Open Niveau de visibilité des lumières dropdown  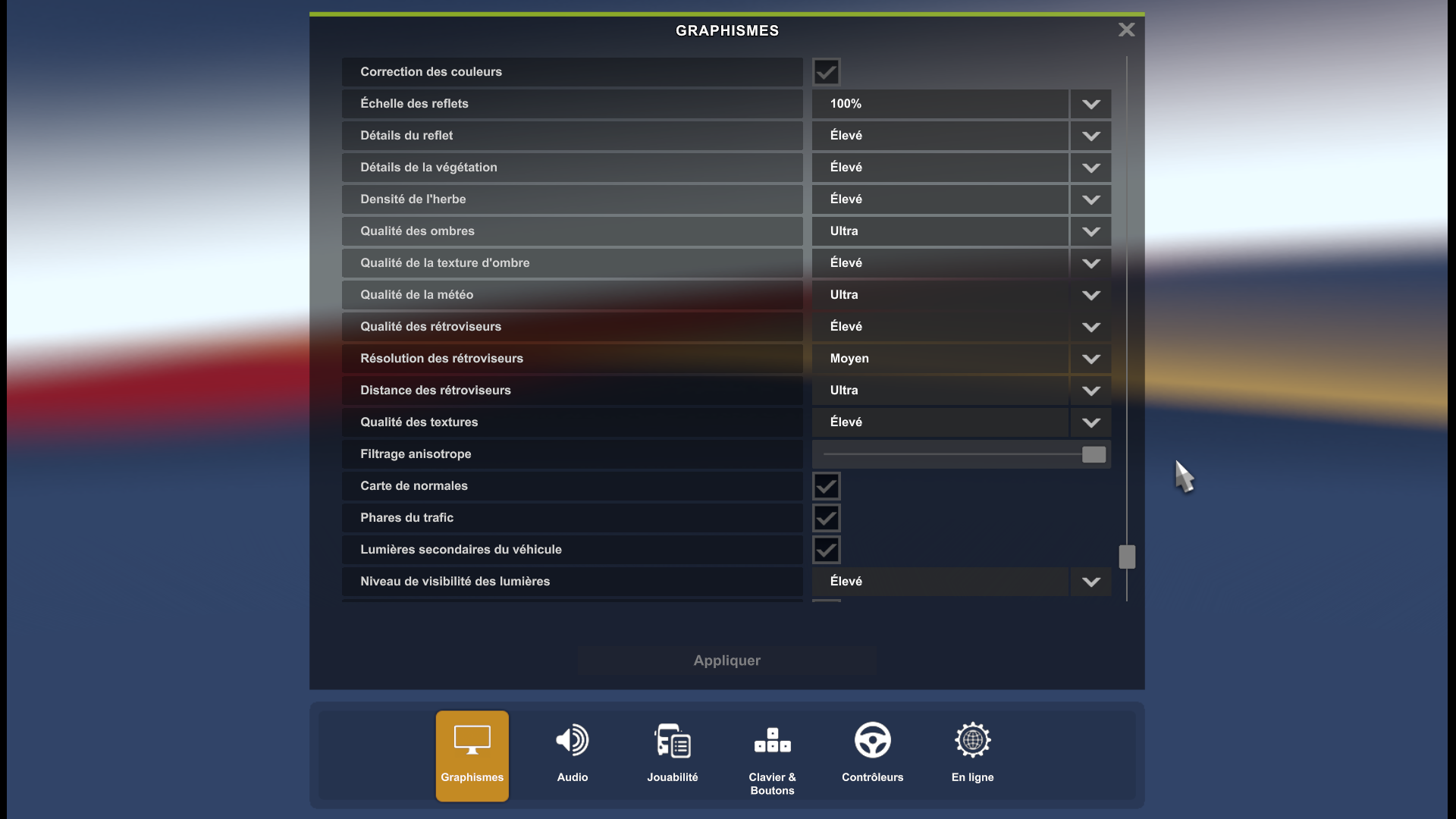(1090, 582)
